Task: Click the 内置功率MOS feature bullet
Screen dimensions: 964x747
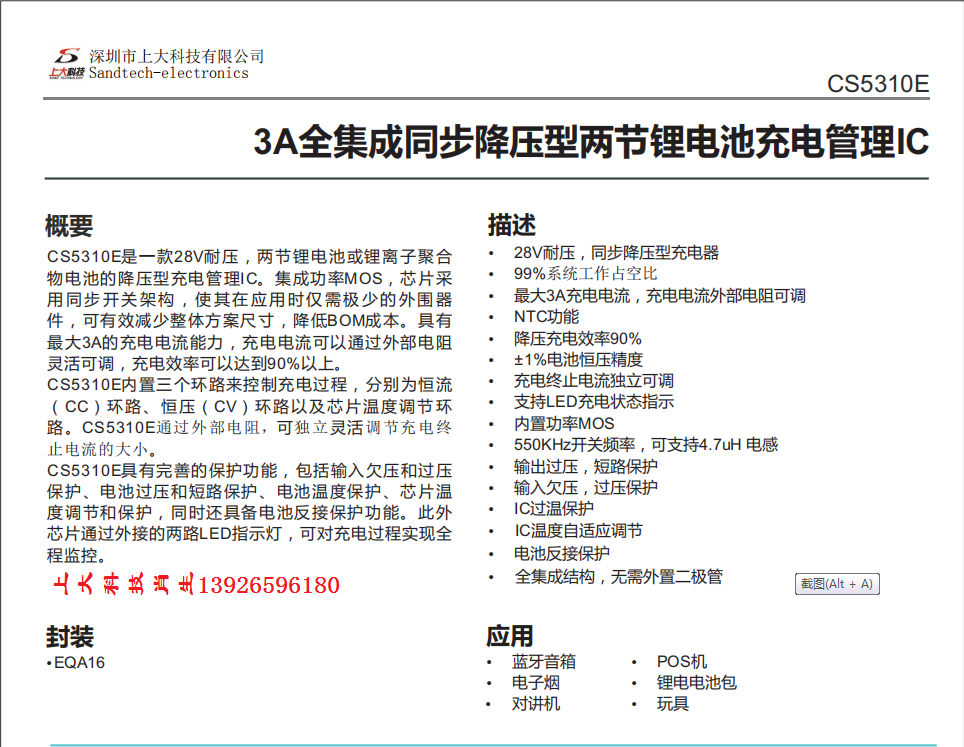Action: 564,423
